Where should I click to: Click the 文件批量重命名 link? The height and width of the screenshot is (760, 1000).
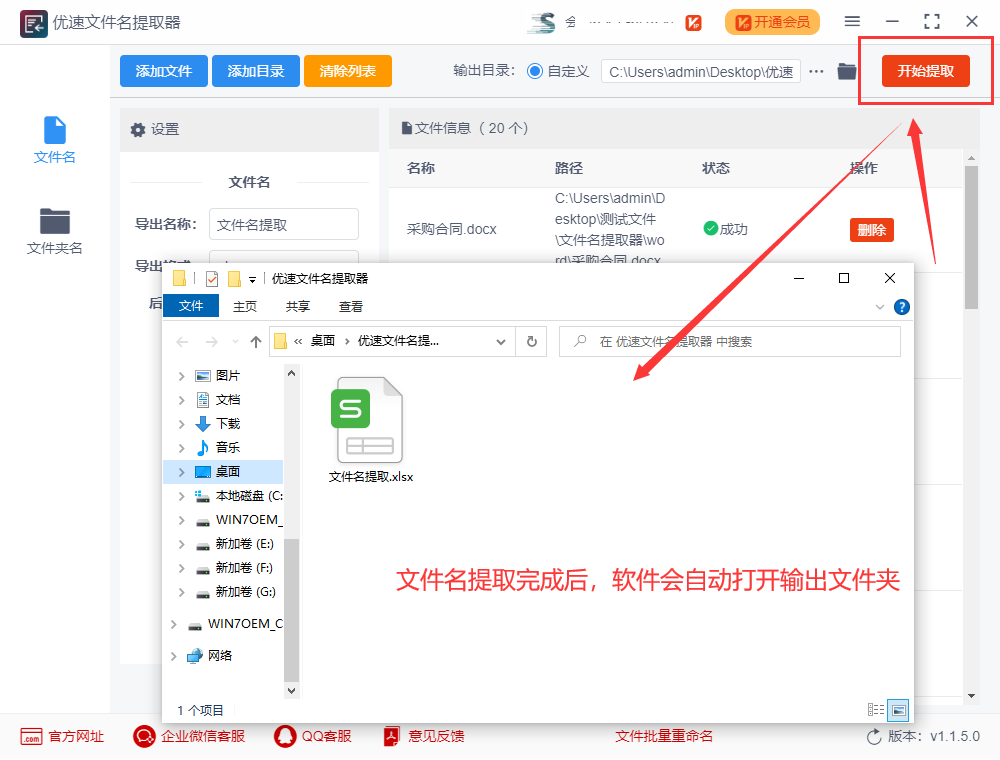[664, 736]
